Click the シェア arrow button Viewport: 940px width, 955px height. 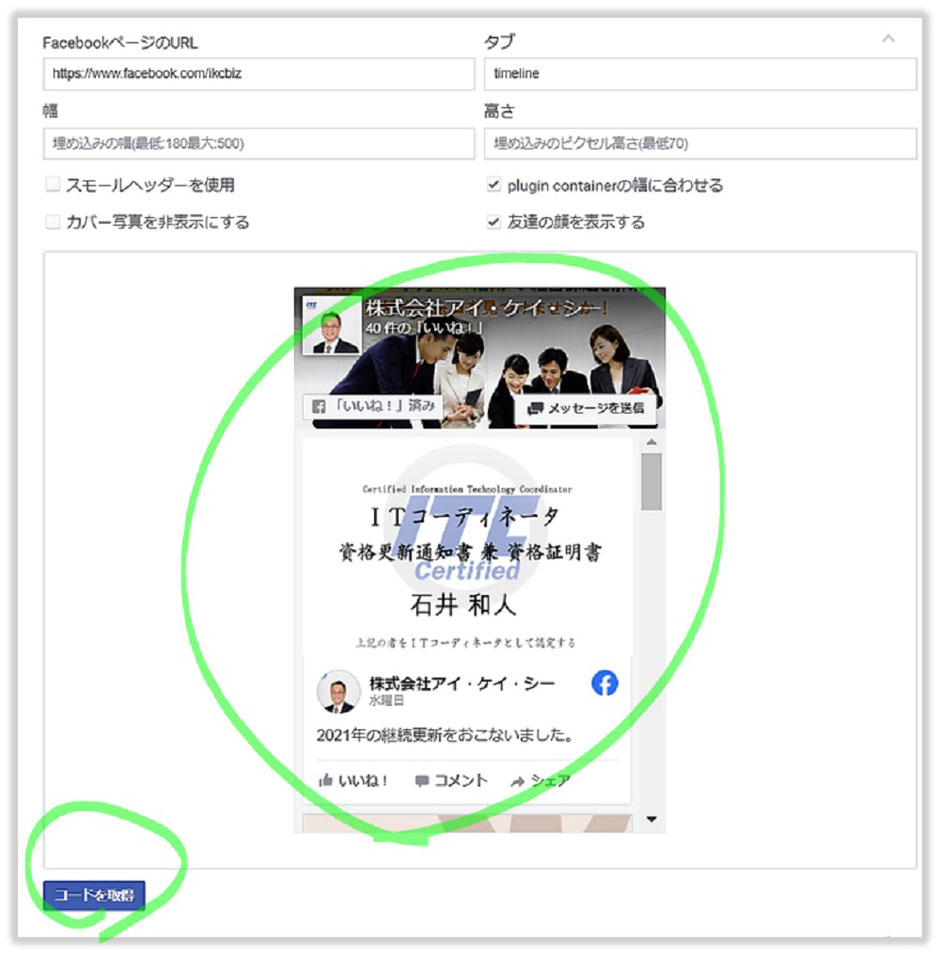point(540,780)
